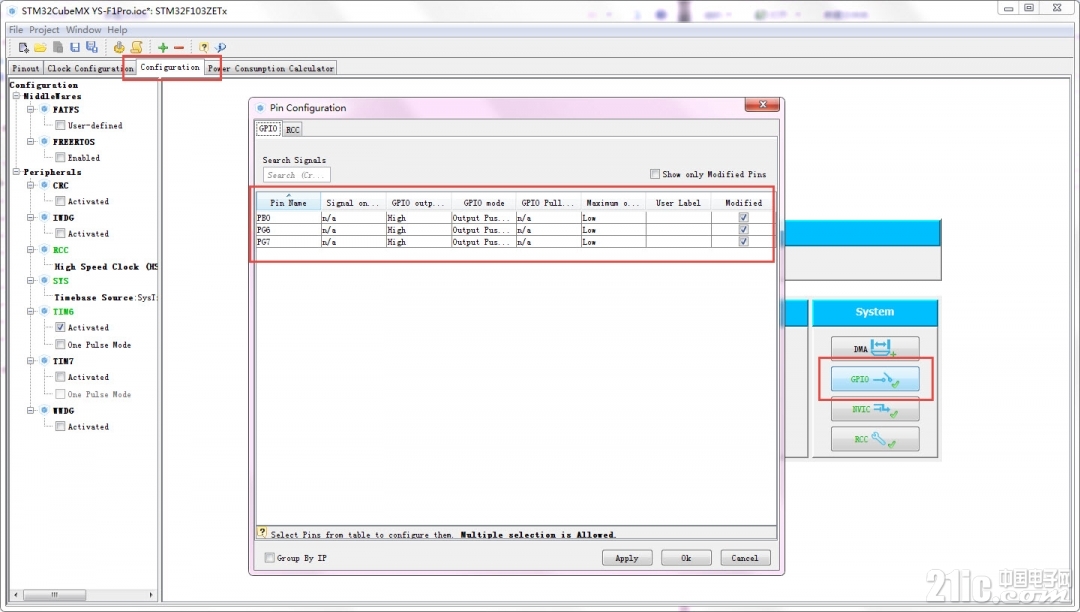Enable FATFS User-defined checkbox
This screenshot has width=1080, height=612.
click(x=61, y=125)
